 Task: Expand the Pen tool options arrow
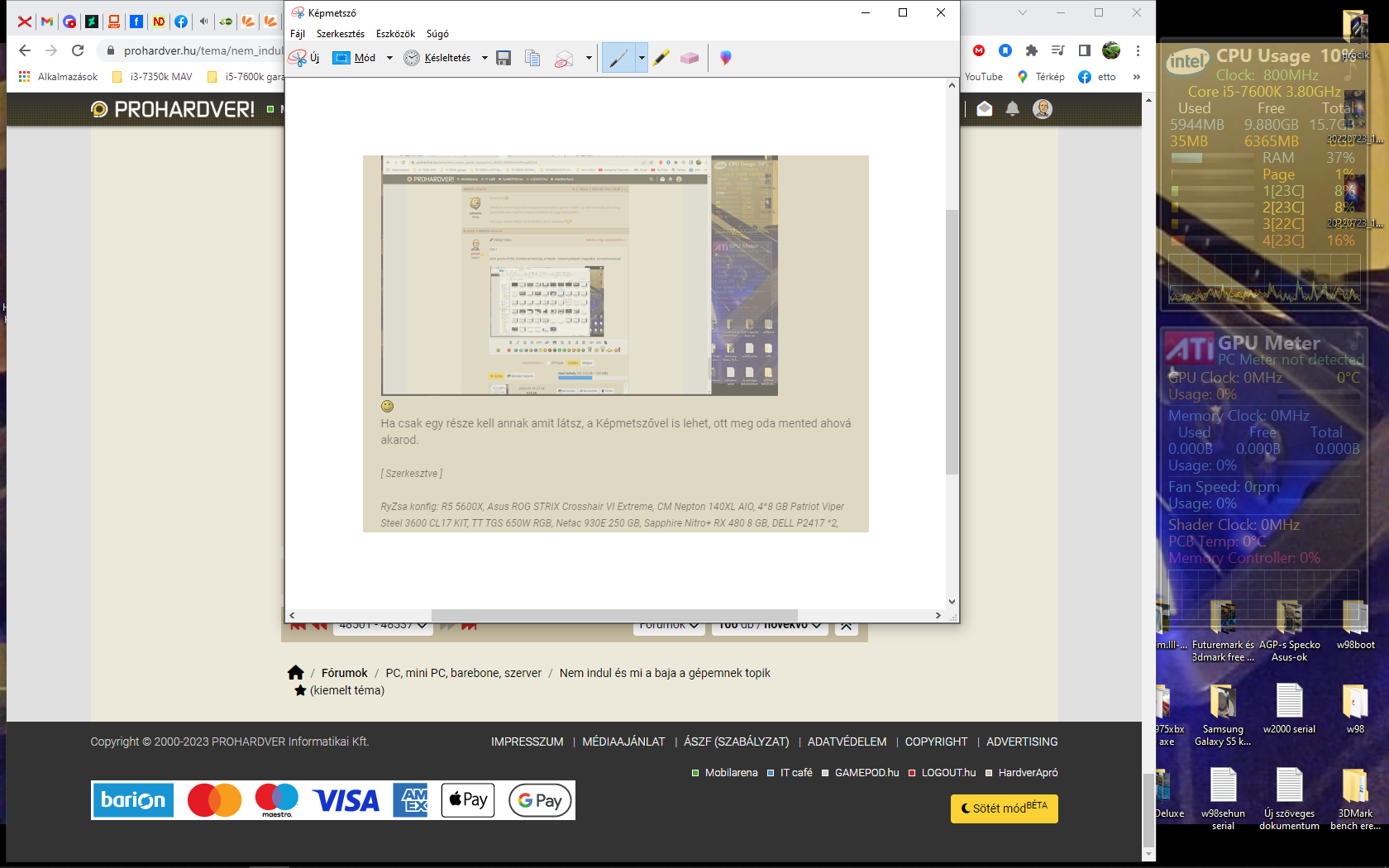coord(642,58)
